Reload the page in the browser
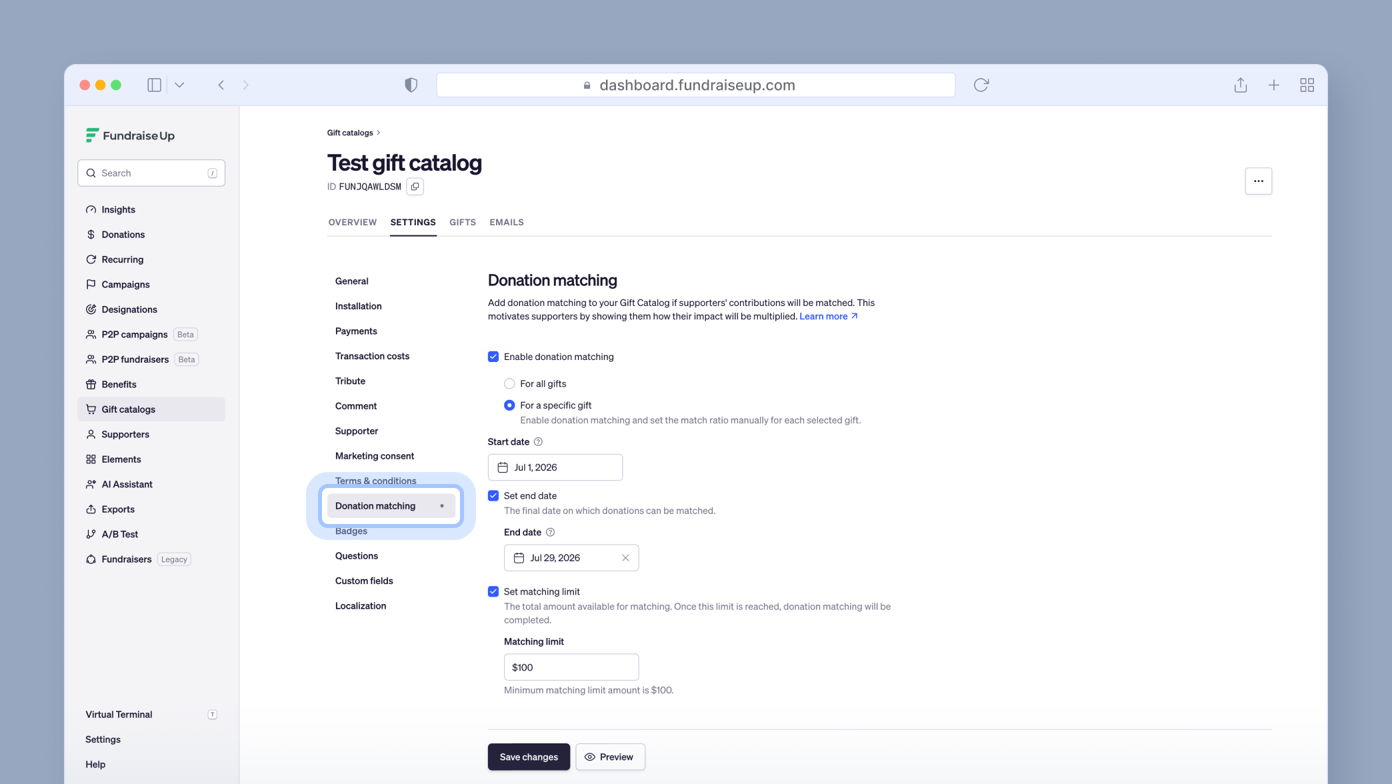Screen dimensions: 1392x784 coord(981,85)
